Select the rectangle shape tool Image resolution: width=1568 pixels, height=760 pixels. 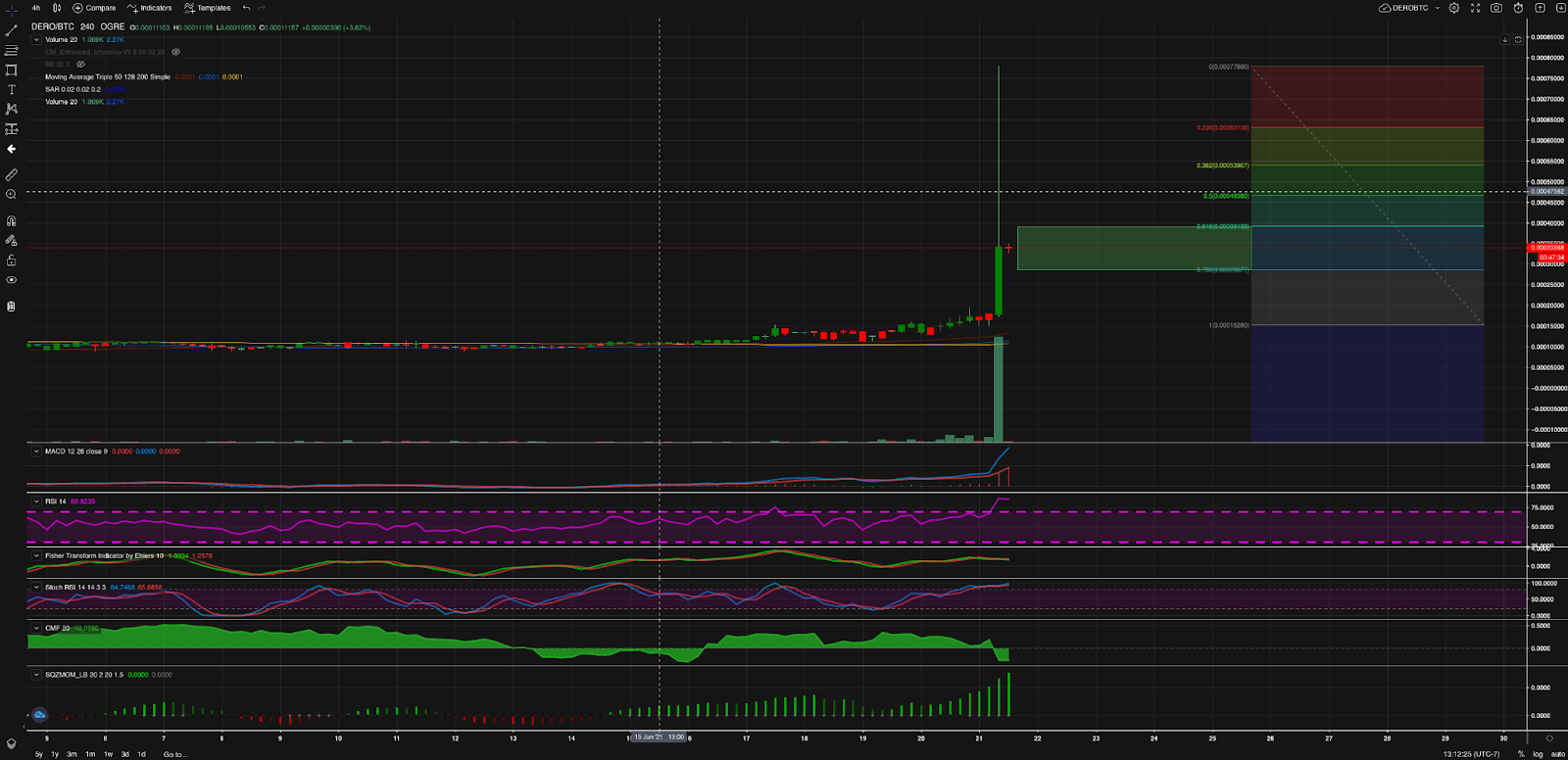(12, 70)
